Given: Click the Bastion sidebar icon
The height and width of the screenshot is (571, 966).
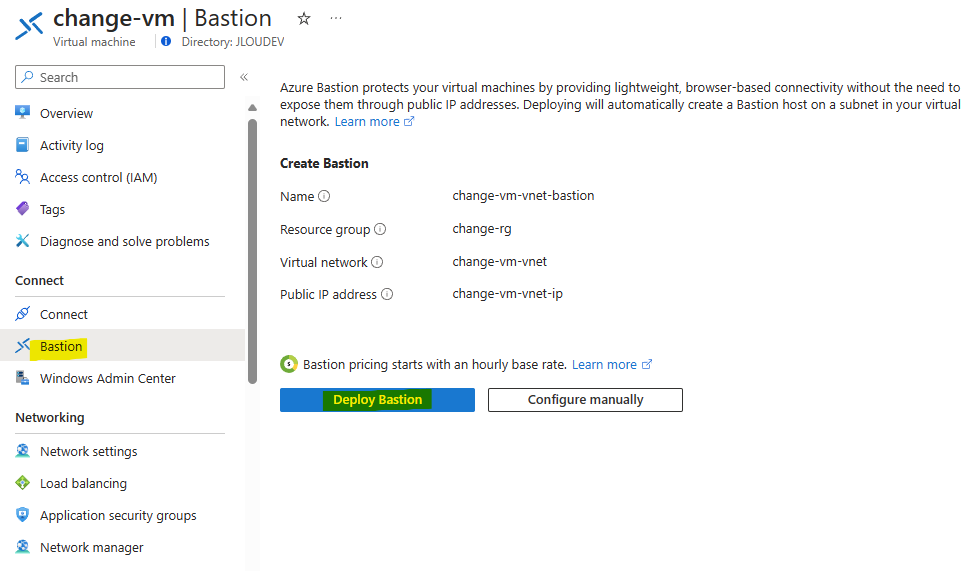Looking at the screenshot, I should (23, 346).
